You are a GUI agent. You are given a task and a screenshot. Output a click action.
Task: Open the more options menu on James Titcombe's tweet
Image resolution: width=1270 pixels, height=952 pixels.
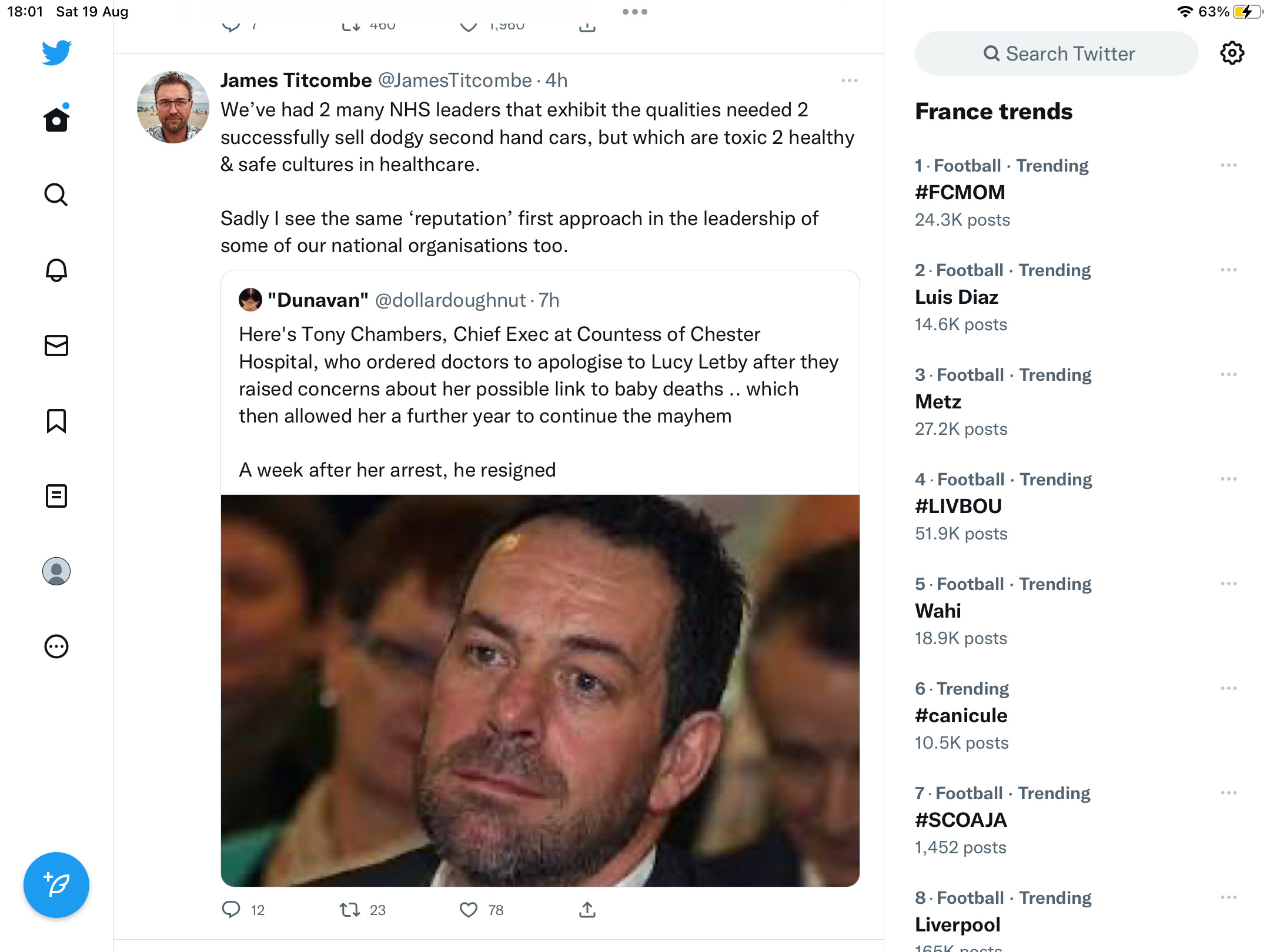pos(850,81)
